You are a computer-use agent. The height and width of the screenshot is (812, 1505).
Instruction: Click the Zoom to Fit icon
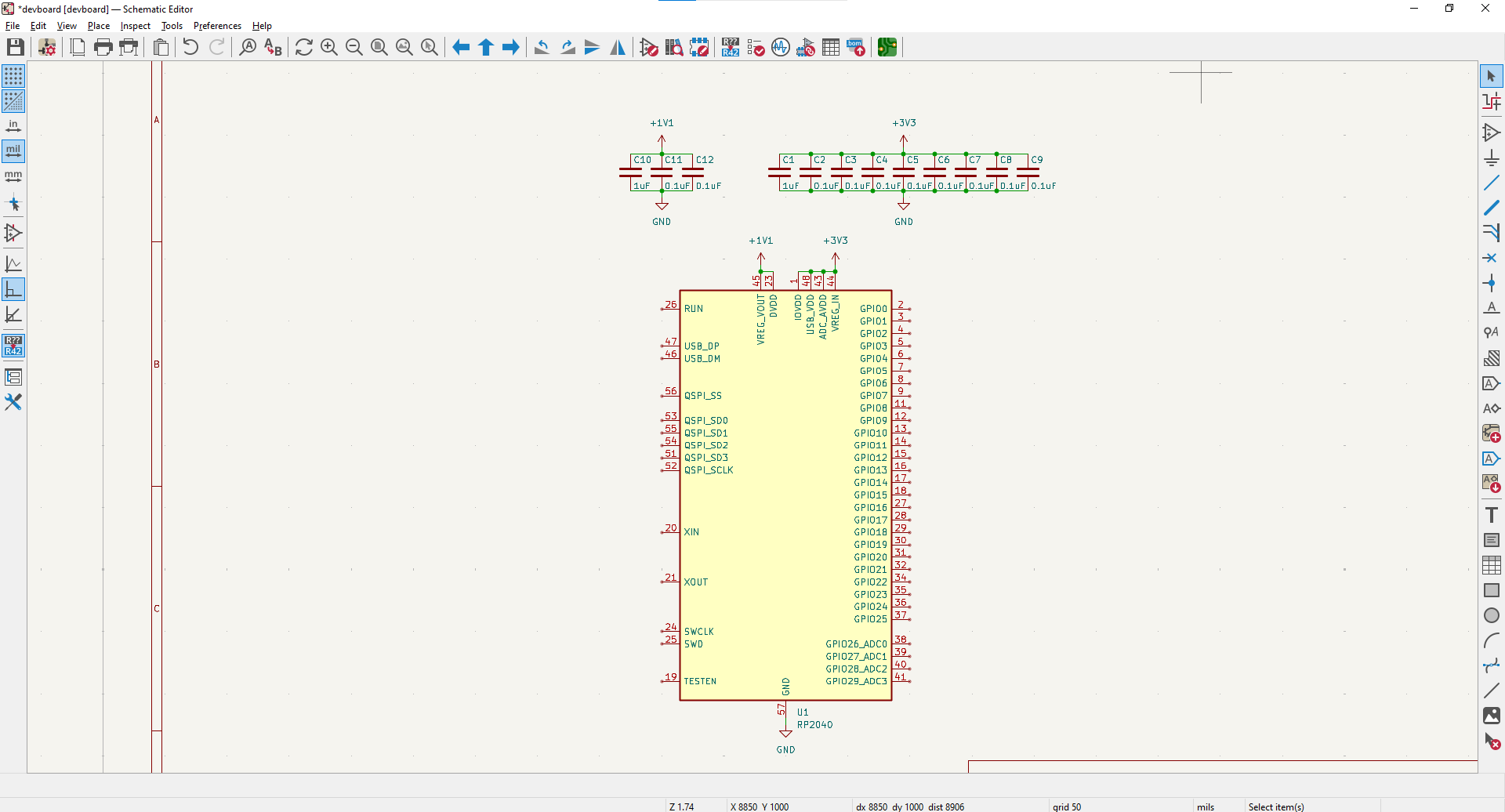(379, 48)
